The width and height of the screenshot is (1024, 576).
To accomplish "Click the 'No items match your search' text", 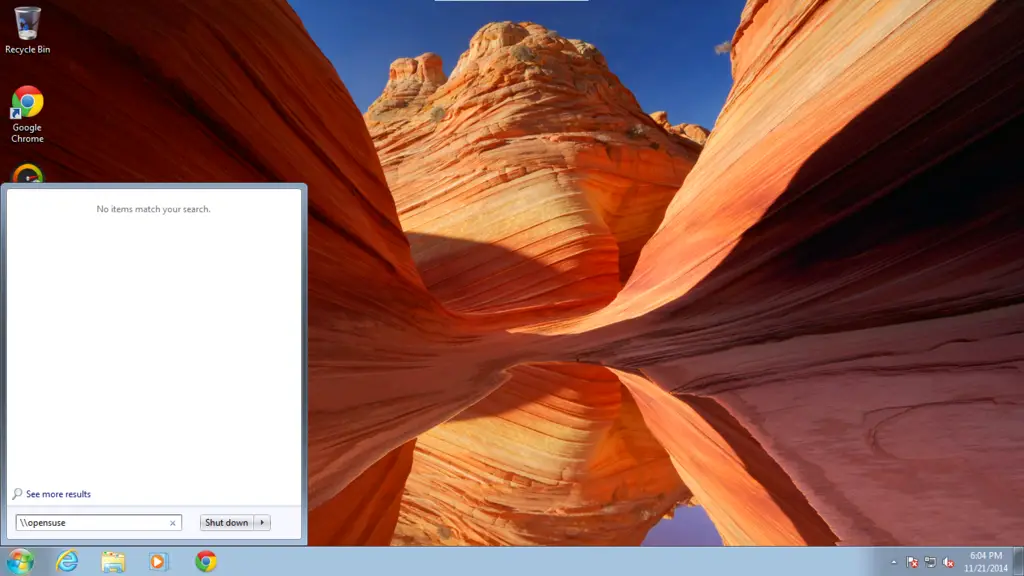I will pyautogui.click(x=153, y=209).
